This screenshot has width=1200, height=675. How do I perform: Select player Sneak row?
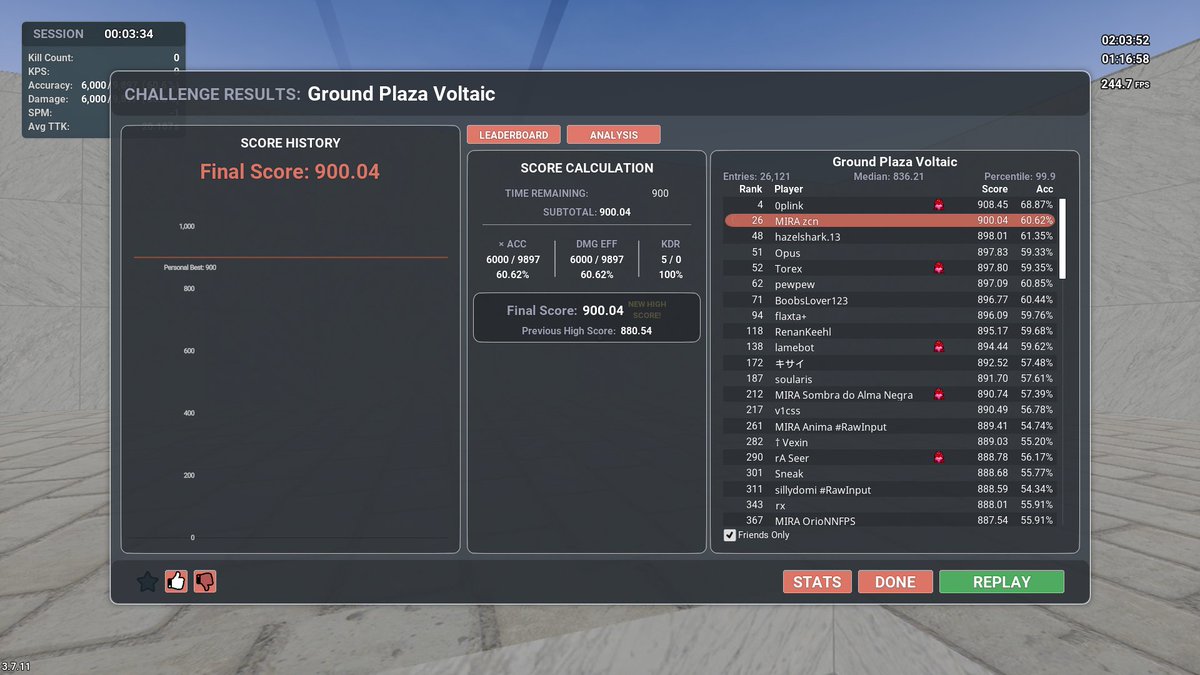[x=890, y=473]
